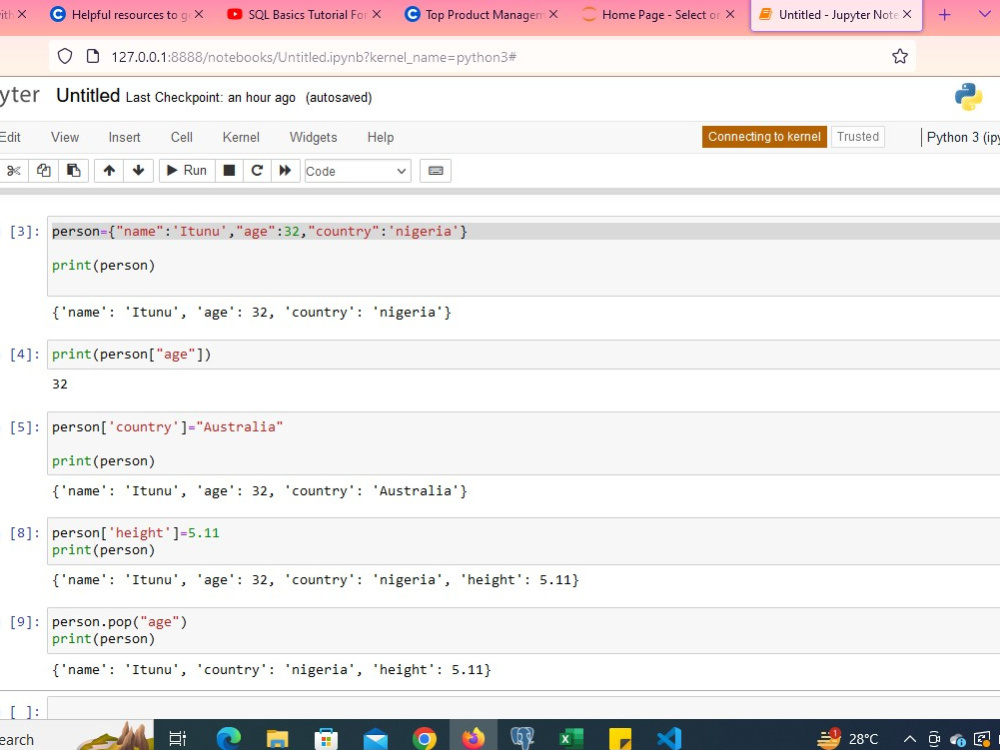The width and height of the screenshot is (1000, 750).
Task: Click the Connecting to kernel indicator
Action: pos(764,136)
